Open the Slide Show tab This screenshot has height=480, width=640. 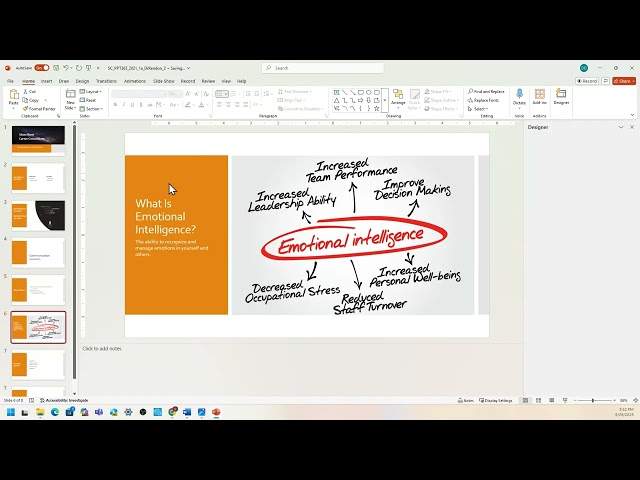(163, 81)
